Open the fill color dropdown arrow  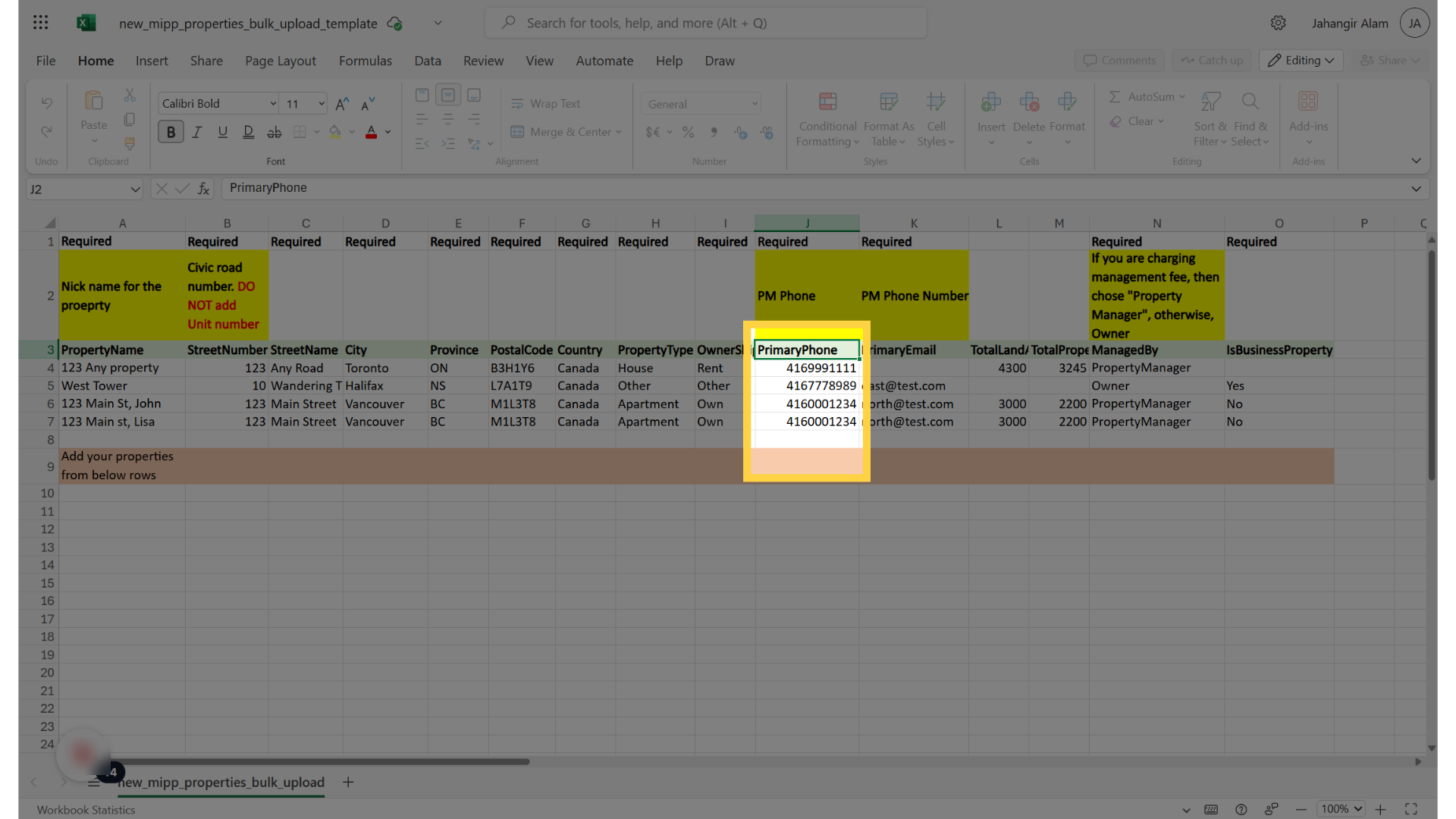[x=352, y=132]
